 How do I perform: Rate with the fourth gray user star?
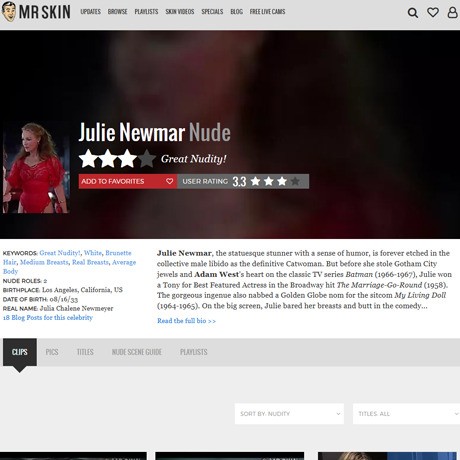coord(295,181)
